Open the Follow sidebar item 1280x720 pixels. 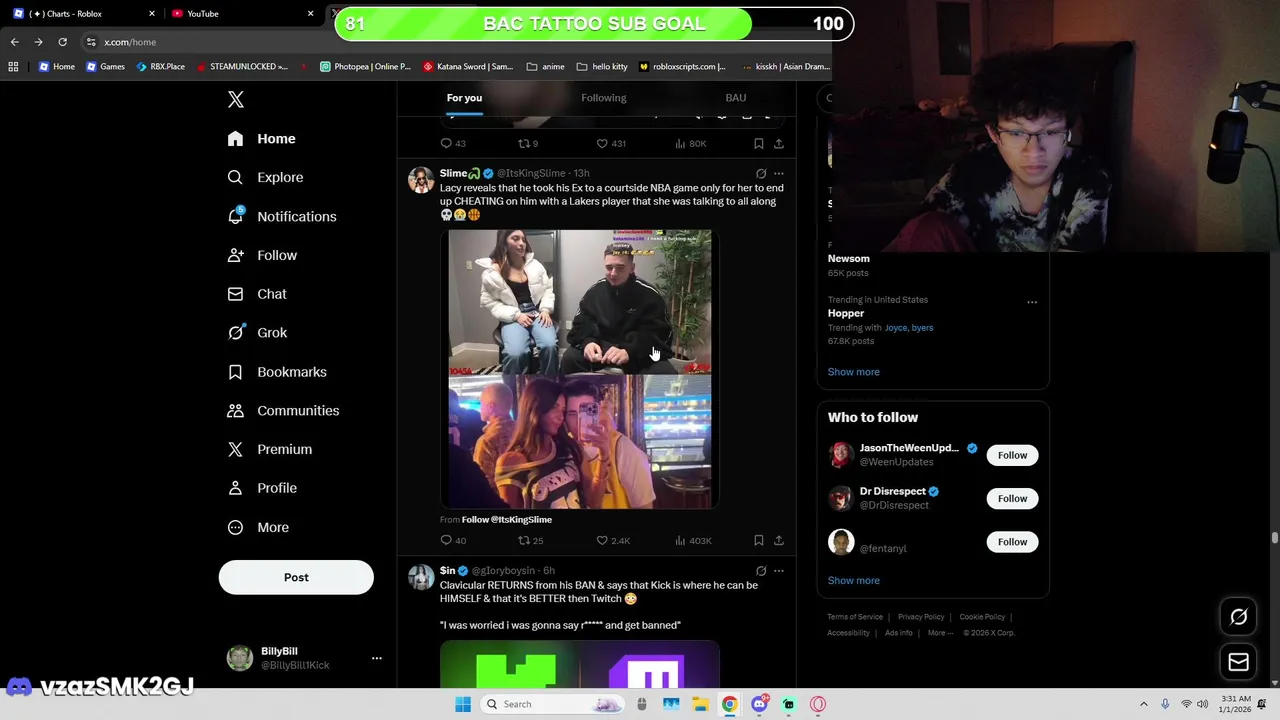point(263,255)
